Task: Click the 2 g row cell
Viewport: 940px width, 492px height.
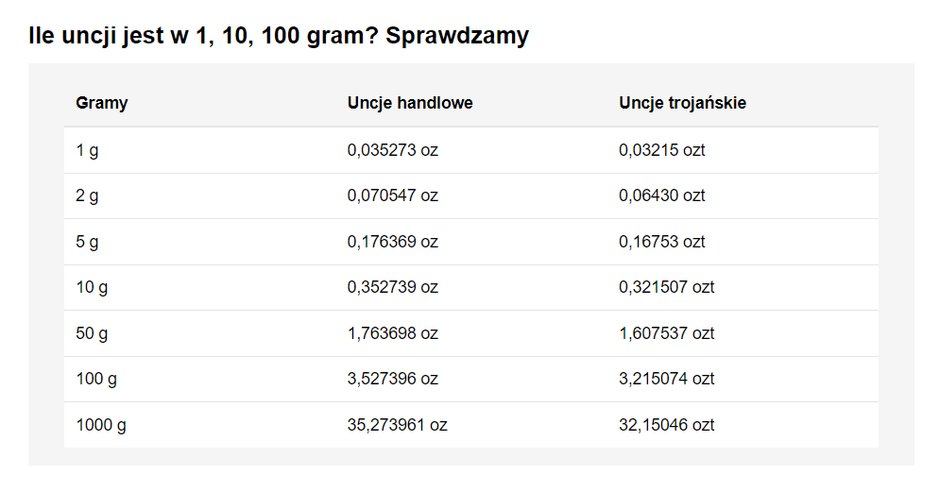Action: [x=87, y=195]
